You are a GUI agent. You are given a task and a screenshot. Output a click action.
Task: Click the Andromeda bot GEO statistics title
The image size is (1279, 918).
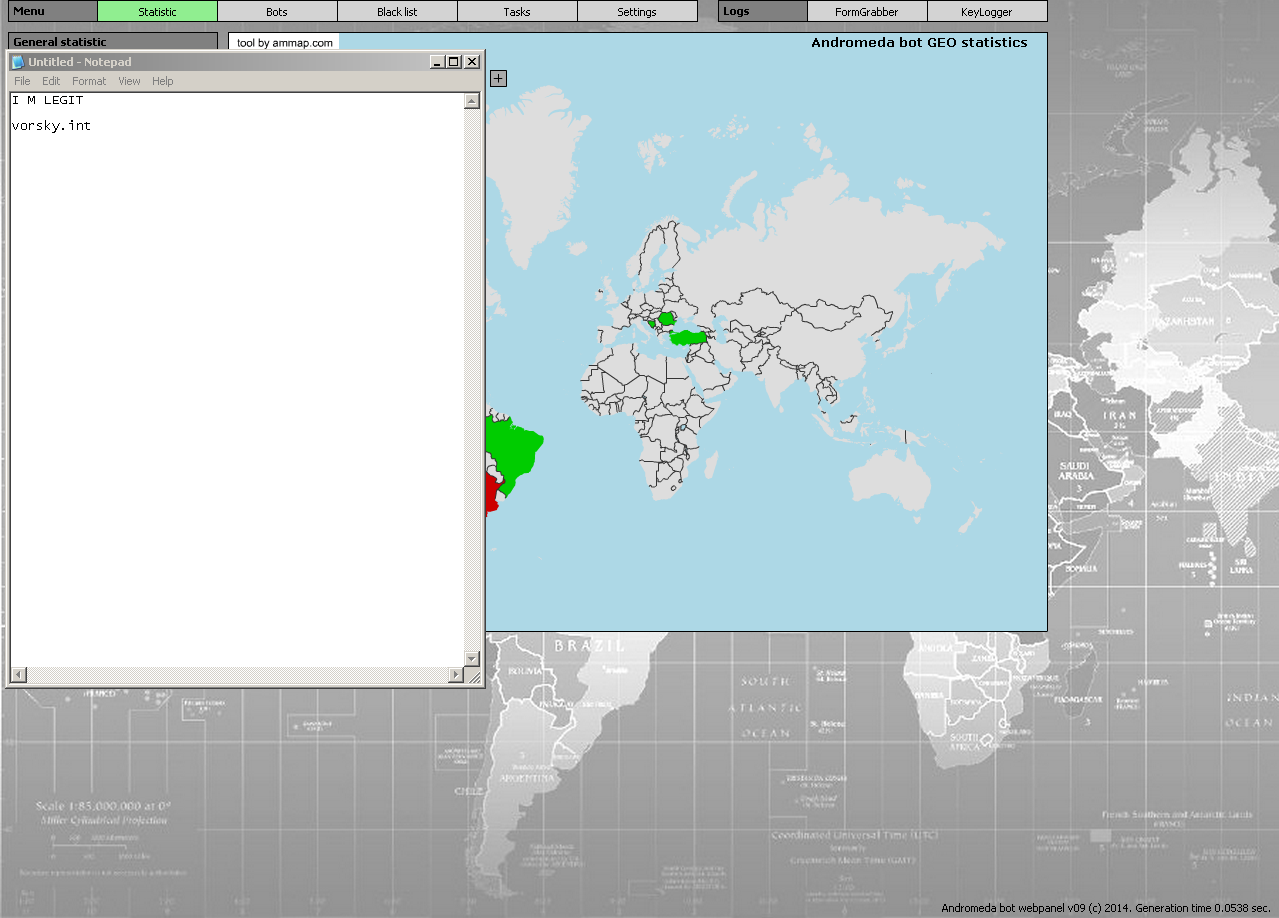point(919,43)
